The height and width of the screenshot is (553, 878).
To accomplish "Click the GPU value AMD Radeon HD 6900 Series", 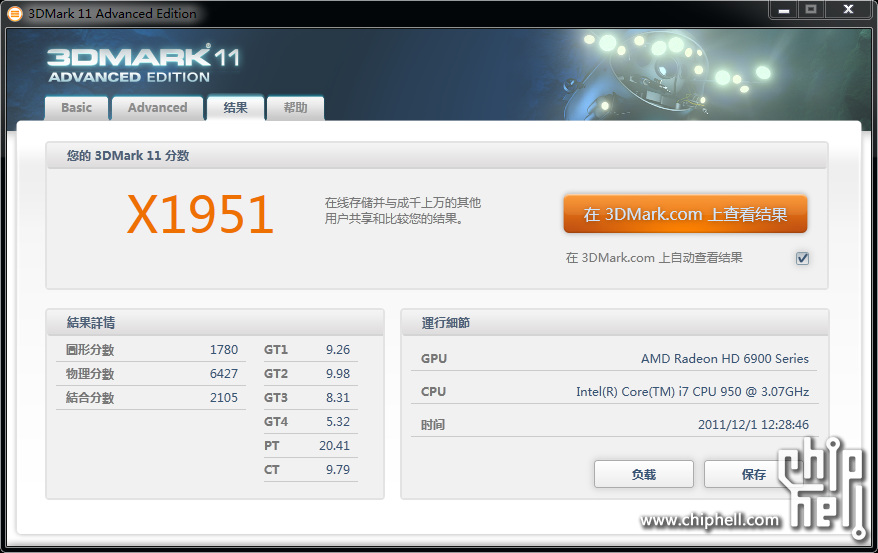I will (725, 359).
